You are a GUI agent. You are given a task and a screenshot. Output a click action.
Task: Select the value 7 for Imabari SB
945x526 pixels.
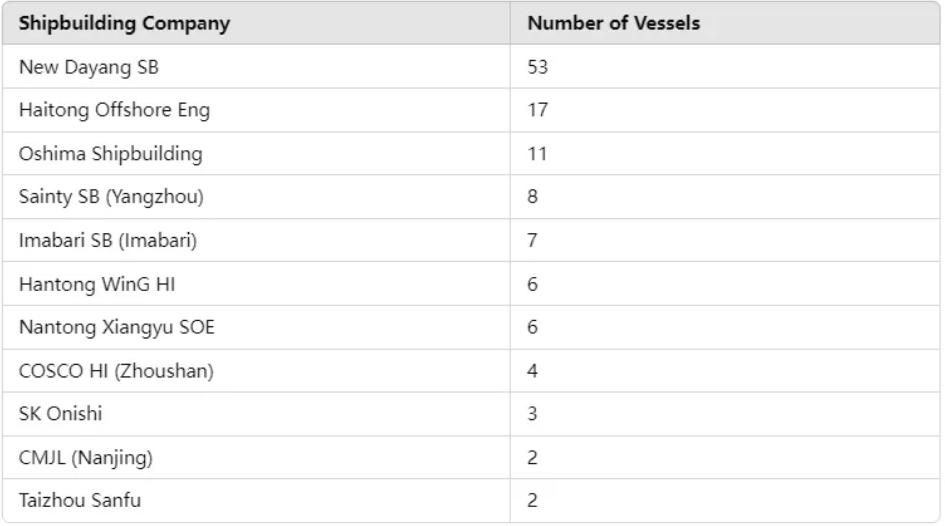[x=532, y=240]
